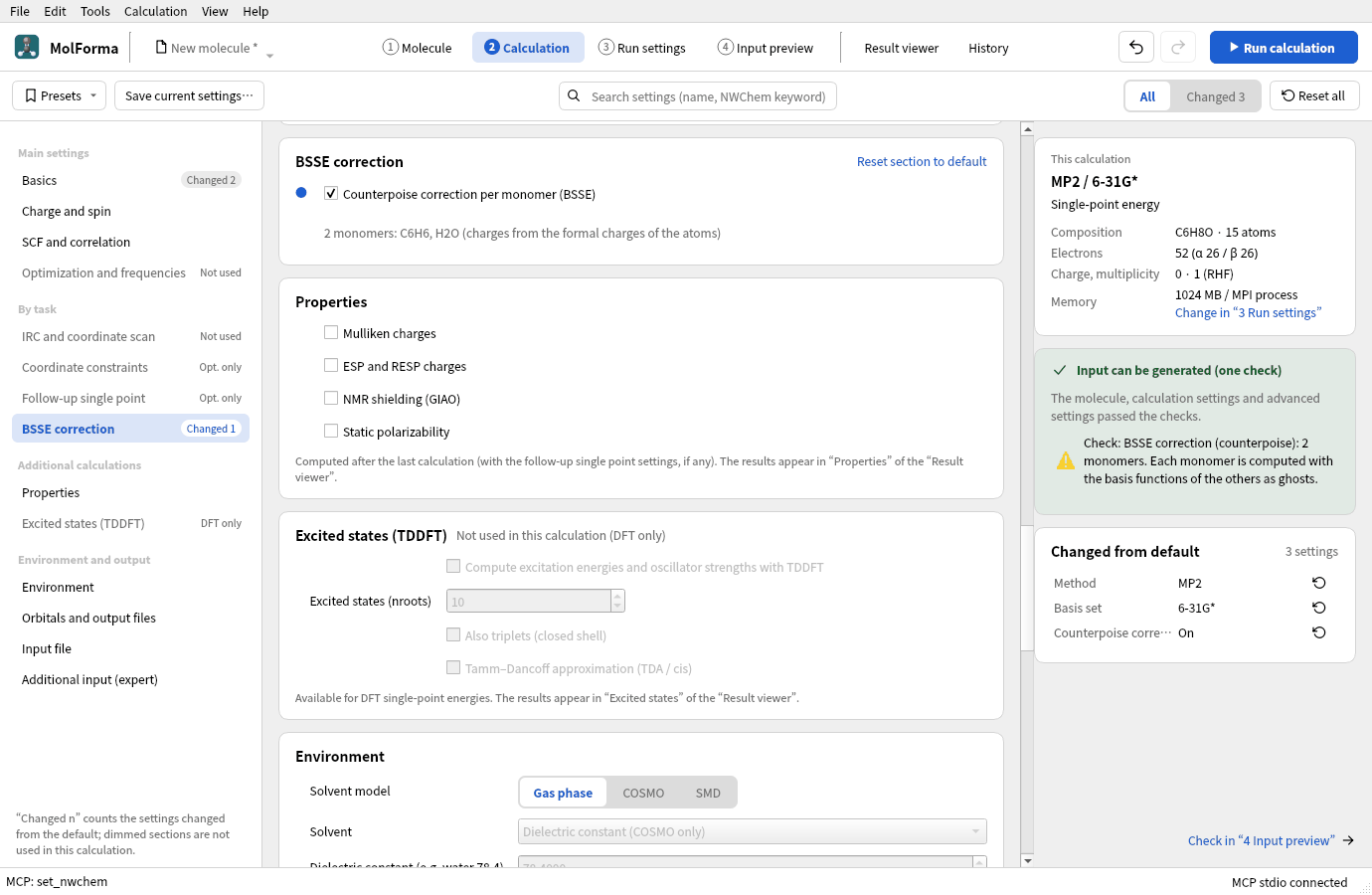
Task: Reset the Basis set setting to default
Action: [x=1319, y=608]
